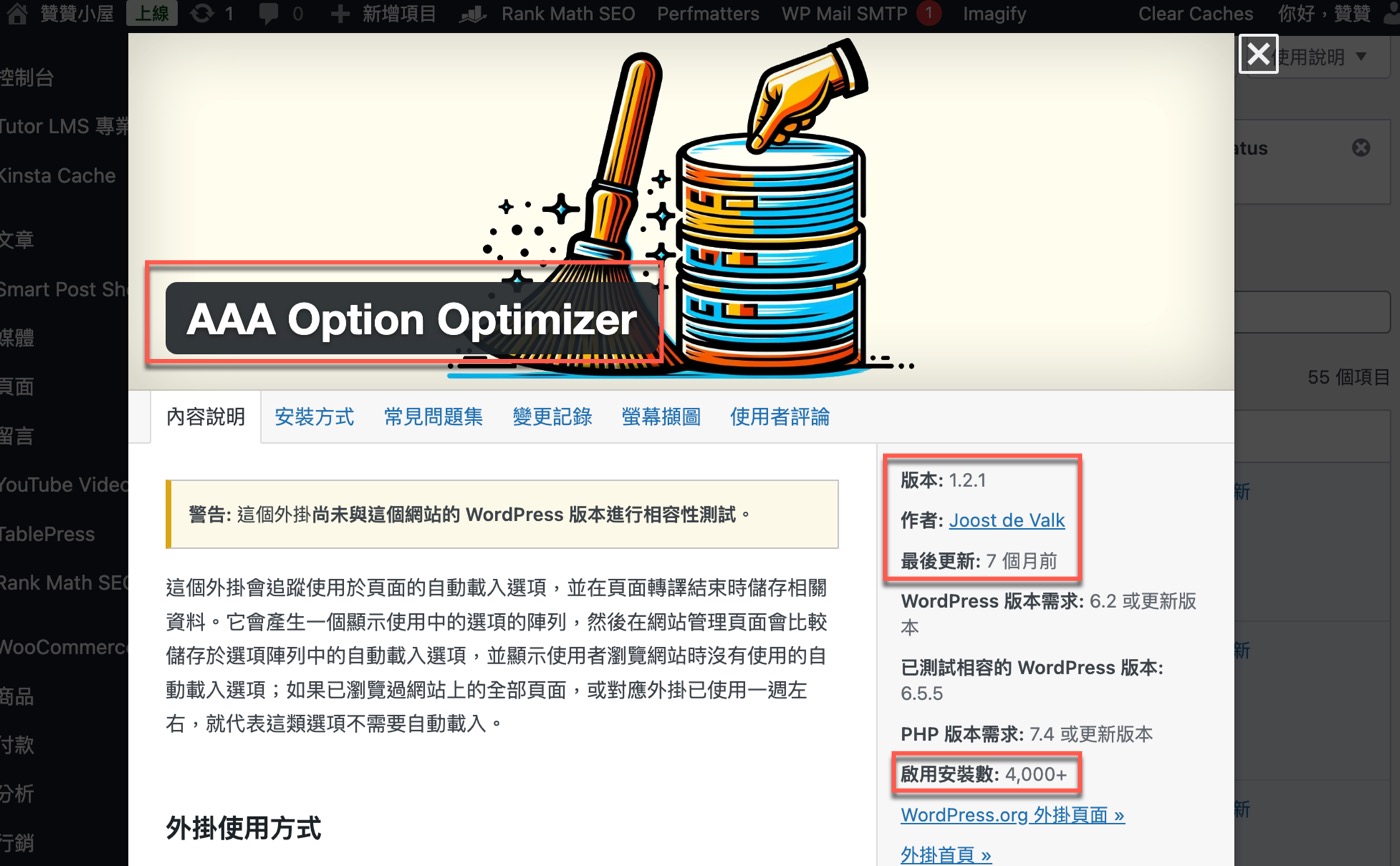Viewport: 1400px width, 866px height.
Task: Open 分析 in the sidebar
Action: pyautogui.click(x=18, y=794)
